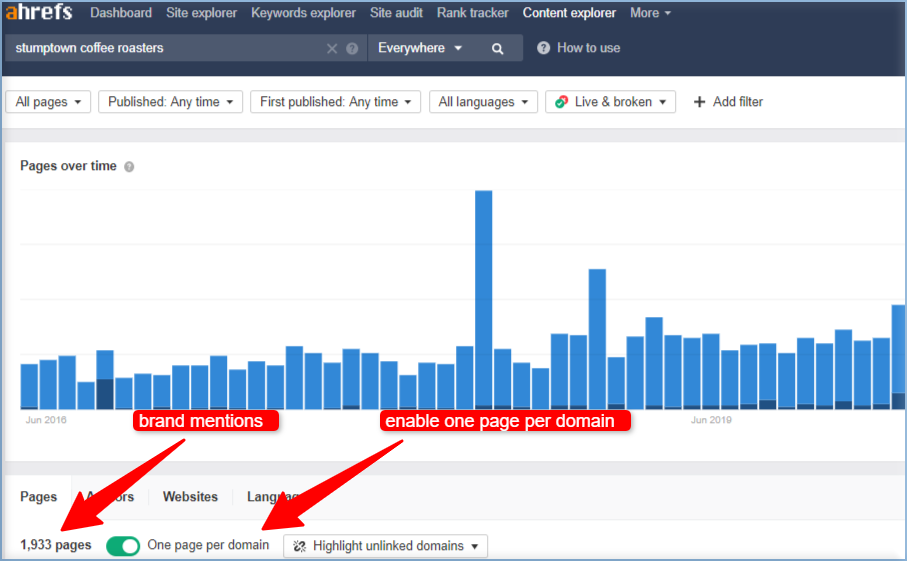This screenshot has height=561, width=907.
Task: Toggle One page per domain switch
Action: [123, 545]
